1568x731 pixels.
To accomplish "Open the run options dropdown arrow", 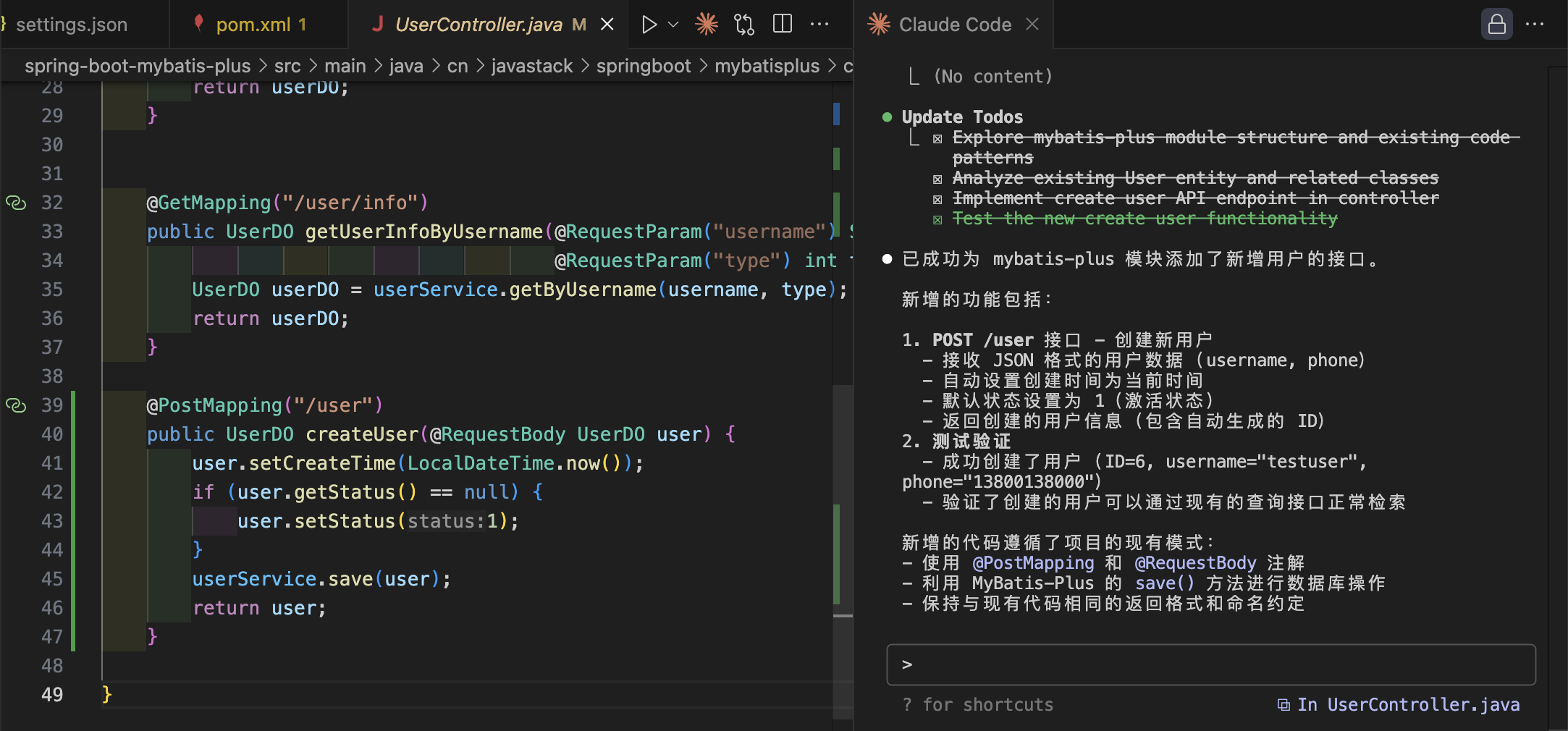I will pyautogui.click(x=673, y=25).
